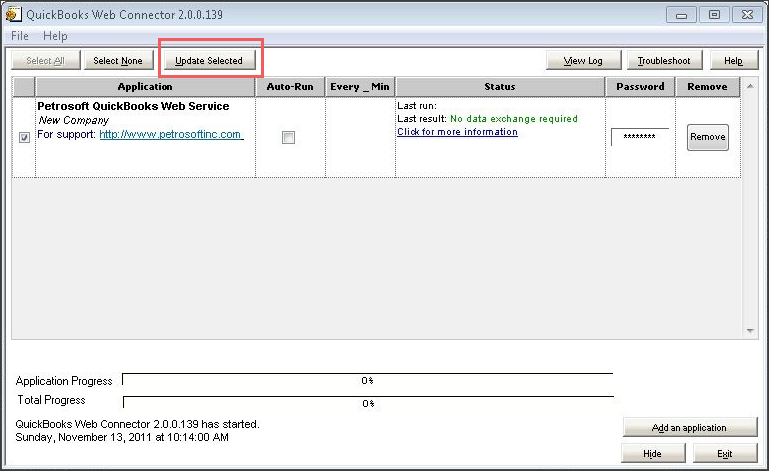Image resolution: width=769 pixels, height=471 pixels.
Task: Click the Hide button
Action: pos(653,453)
